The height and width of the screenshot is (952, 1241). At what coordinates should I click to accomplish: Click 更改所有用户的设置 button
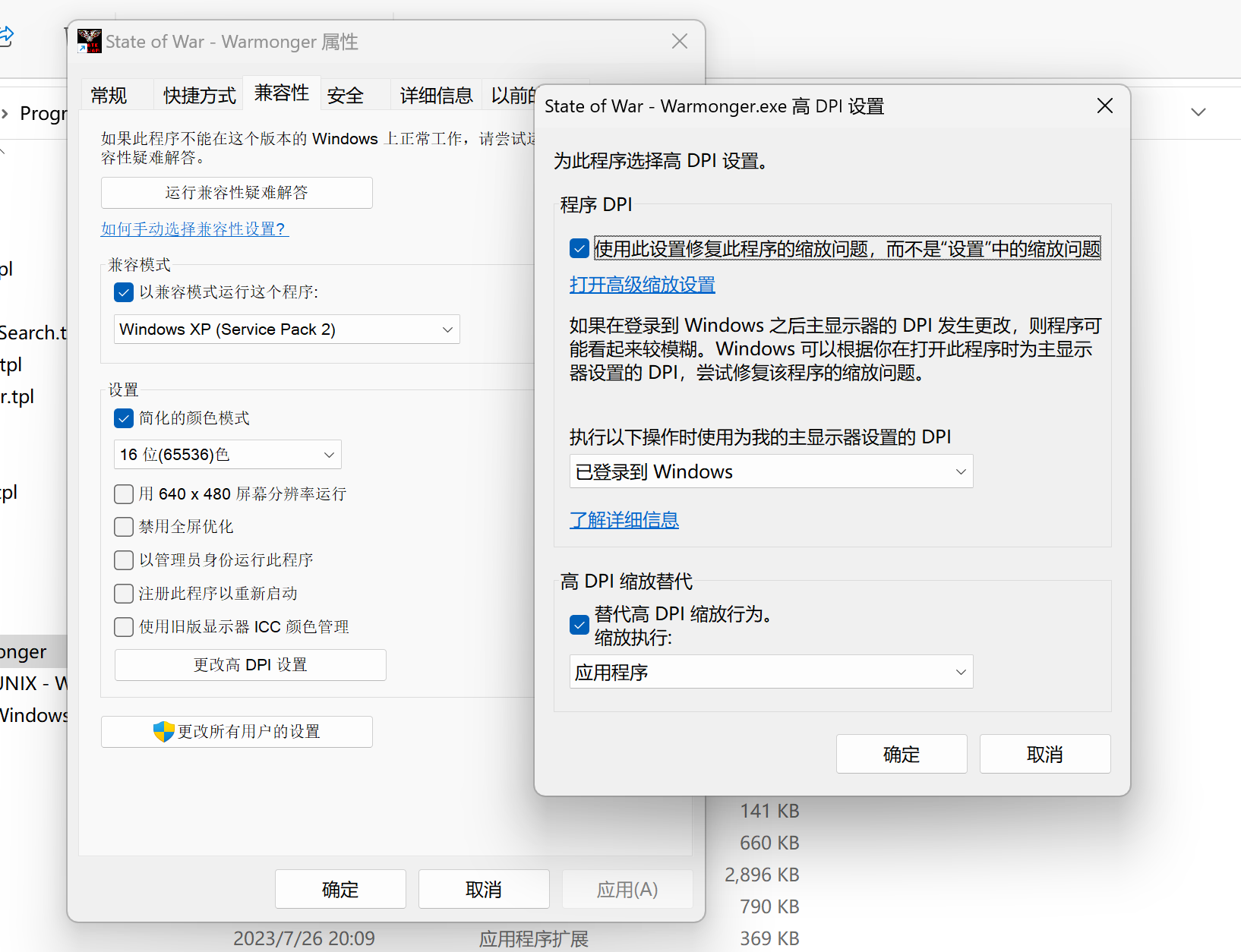point(237,732)
